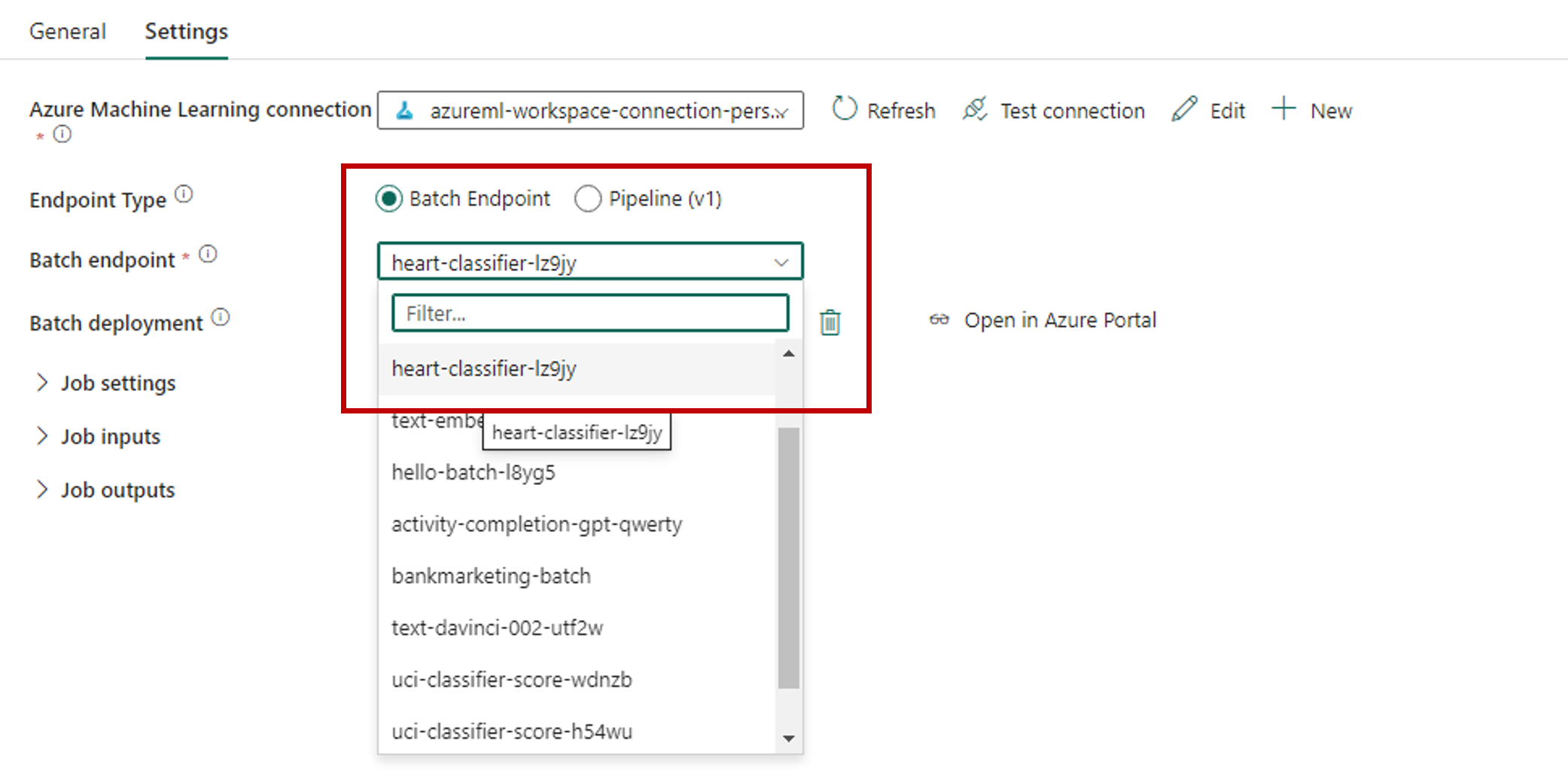Choose heart-classifier-lz9jy in the list

577,369
